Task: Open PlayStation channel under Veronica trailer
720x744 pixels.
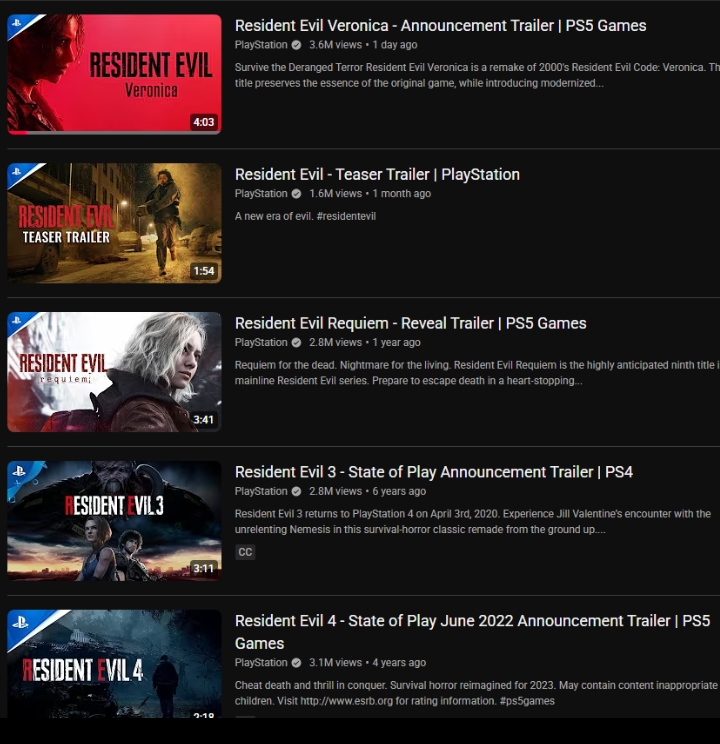Action: [x=261, y=45]
